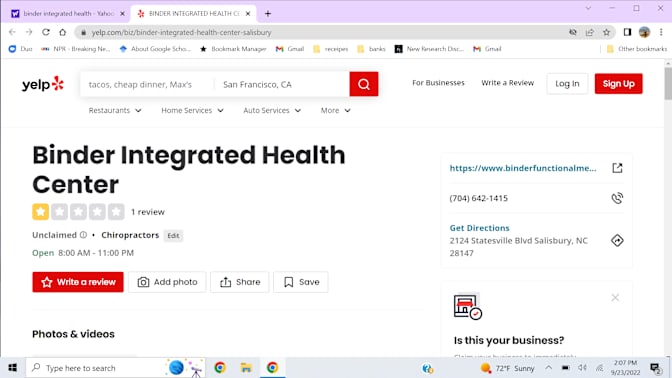Open the Write a Review header link
Viewport: 672px width, 378px height.
[x=507, y=83]
